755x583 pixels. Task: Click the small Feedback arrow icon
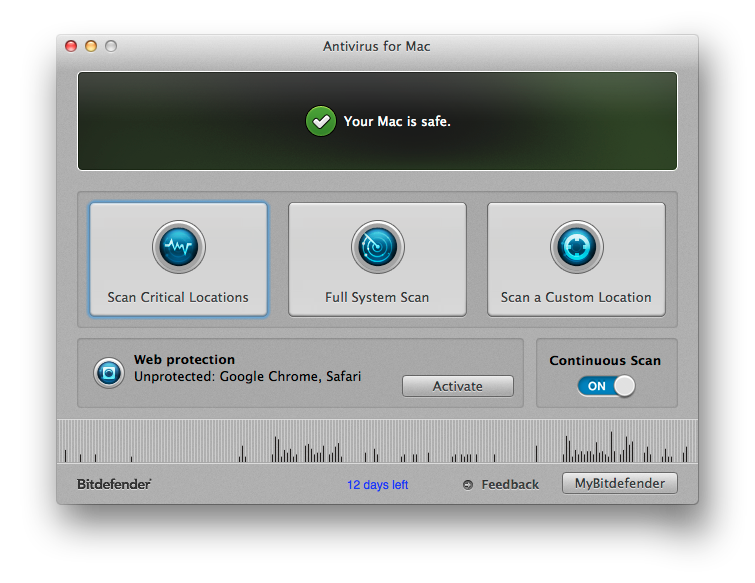pos(468,485)
